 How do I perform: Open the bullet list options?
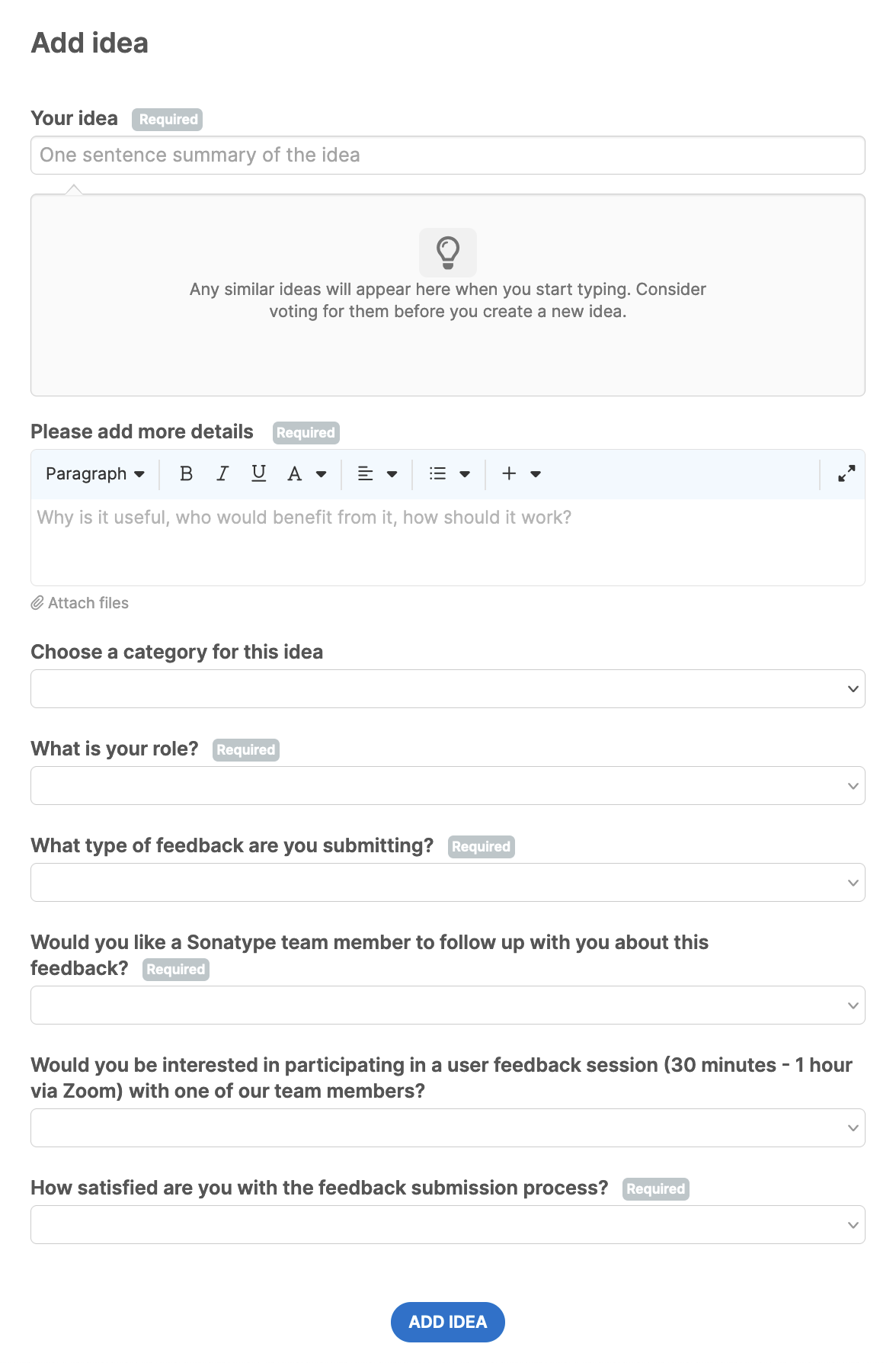450,474
